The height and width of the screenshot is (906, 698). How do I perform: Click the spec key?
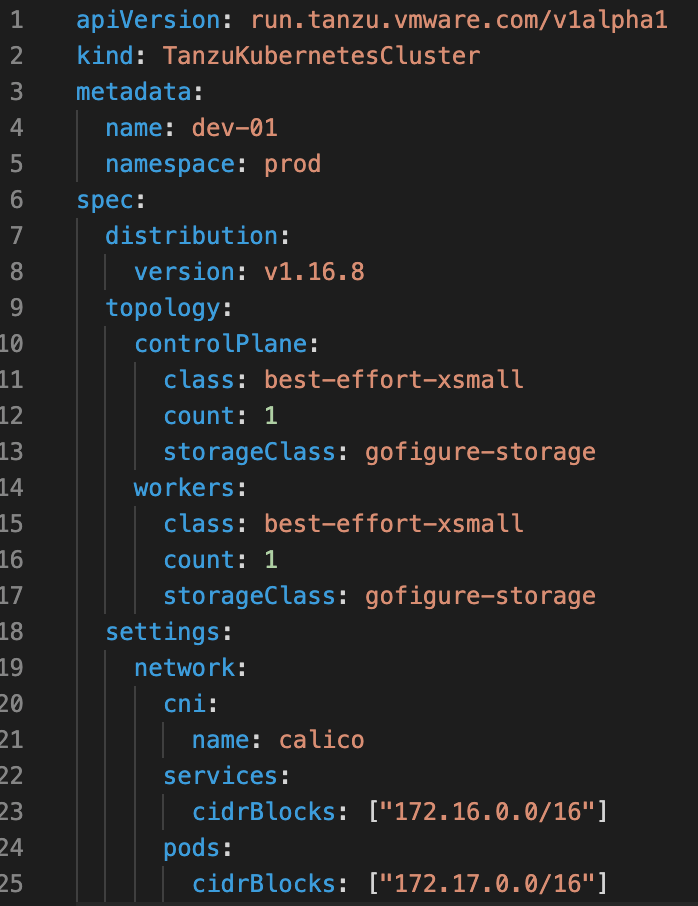click(x=105, y=199)
